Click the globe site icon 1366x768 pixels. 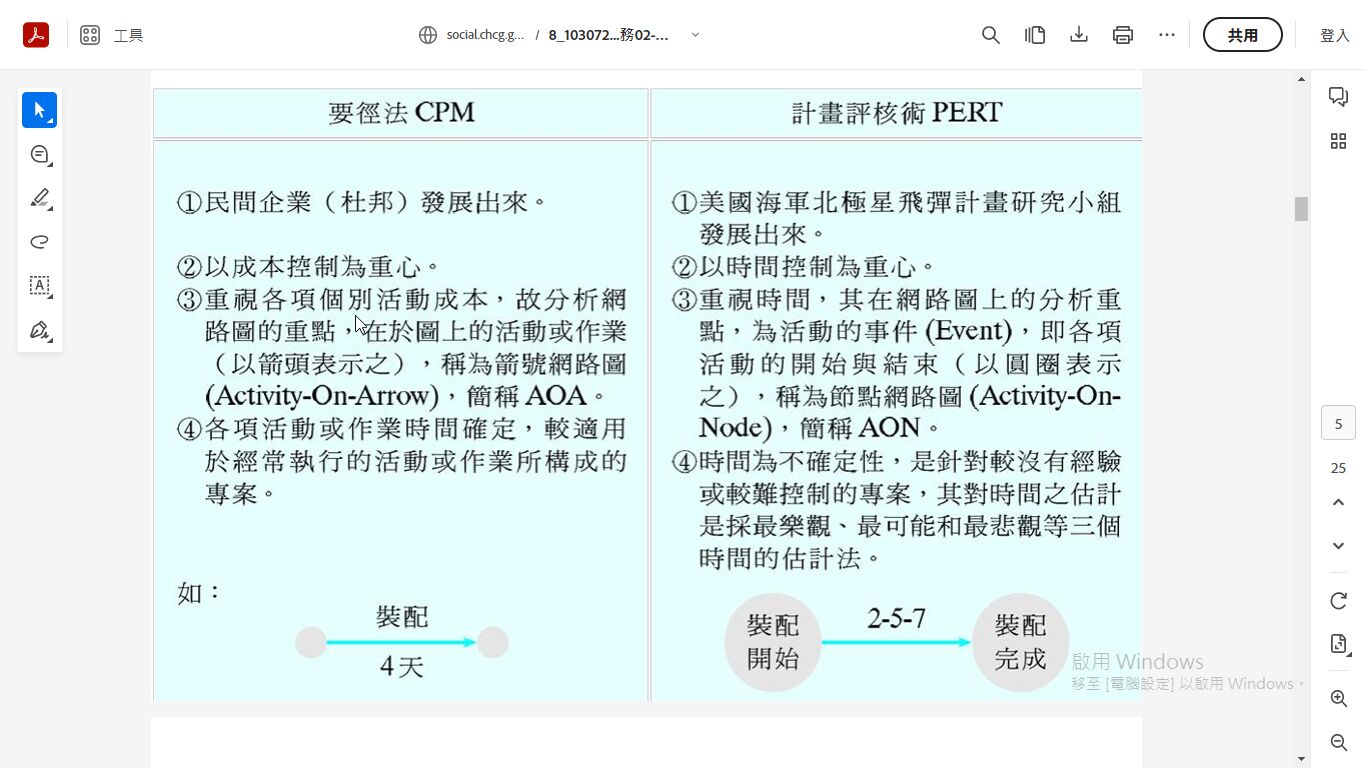(428, 35)
